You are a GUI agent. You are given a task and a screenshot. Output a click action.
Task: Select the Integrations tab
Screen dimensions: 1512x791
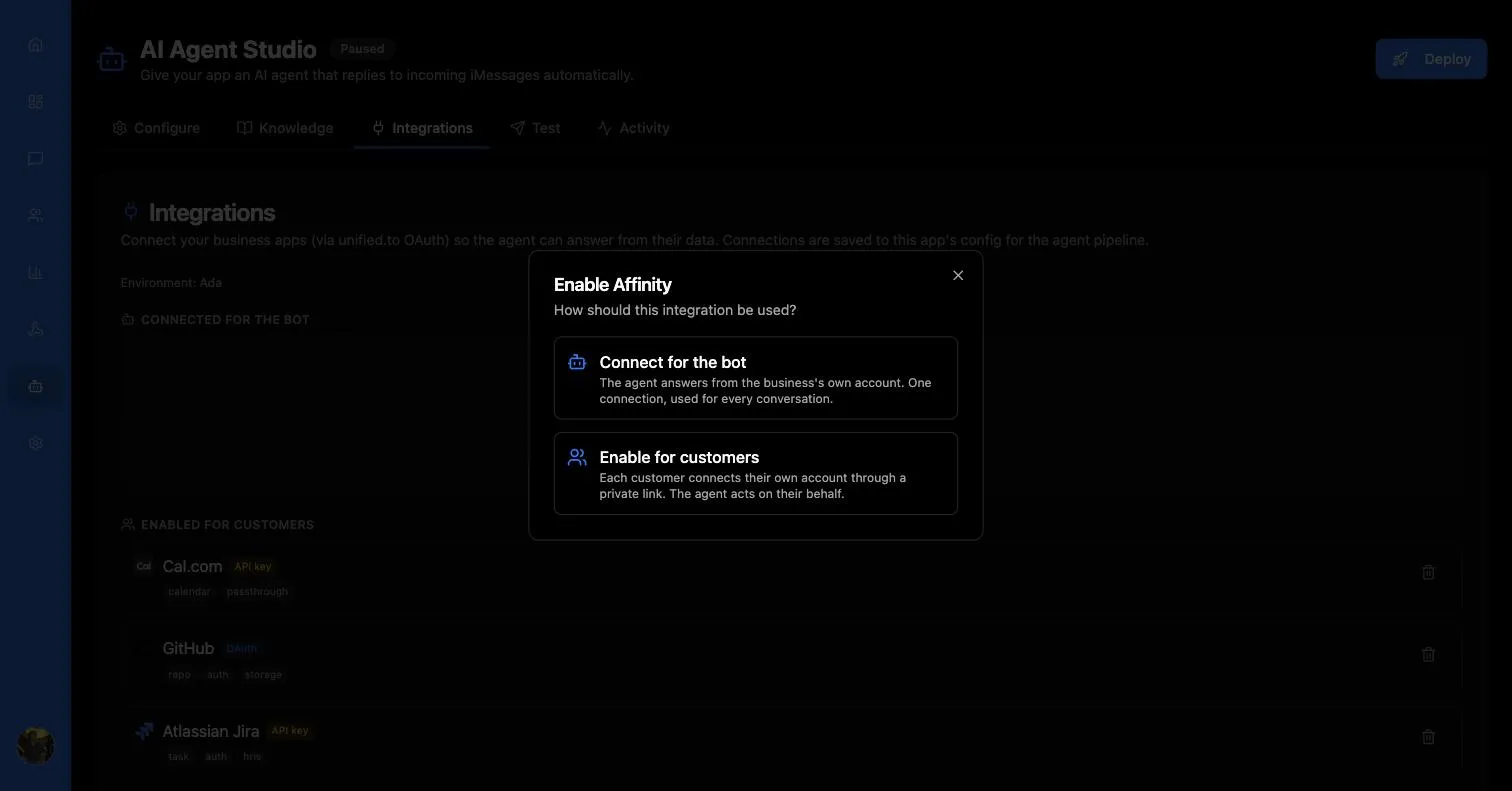(421, 128)
